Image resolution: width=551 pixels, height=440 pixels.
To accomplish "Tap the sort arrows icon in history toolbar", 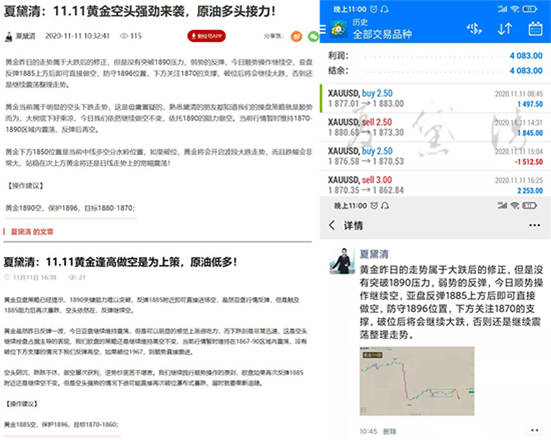I will [x=505, y=29].
